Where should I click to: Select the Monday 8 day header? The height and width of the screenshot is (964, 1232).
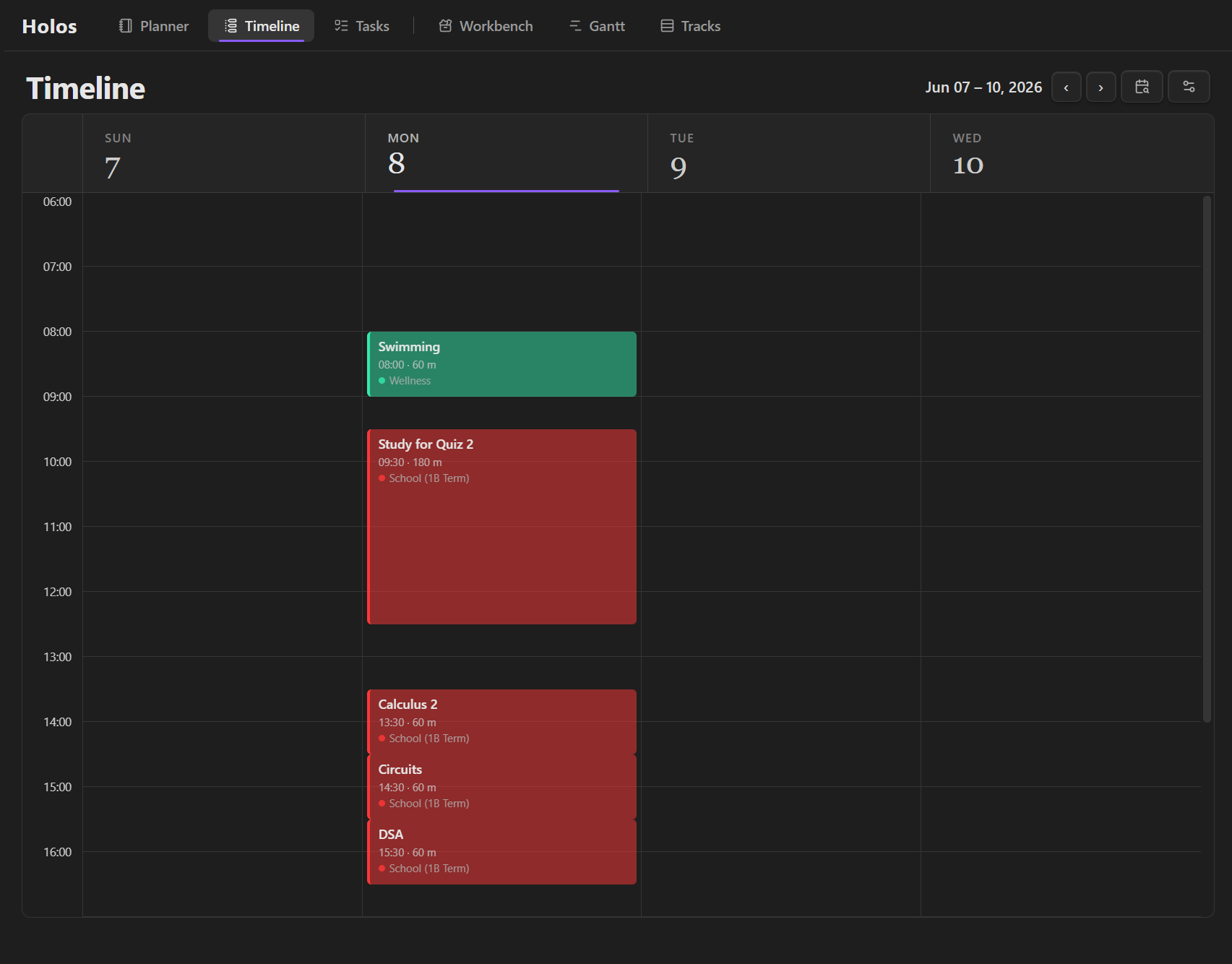click(x=507, y=153)
